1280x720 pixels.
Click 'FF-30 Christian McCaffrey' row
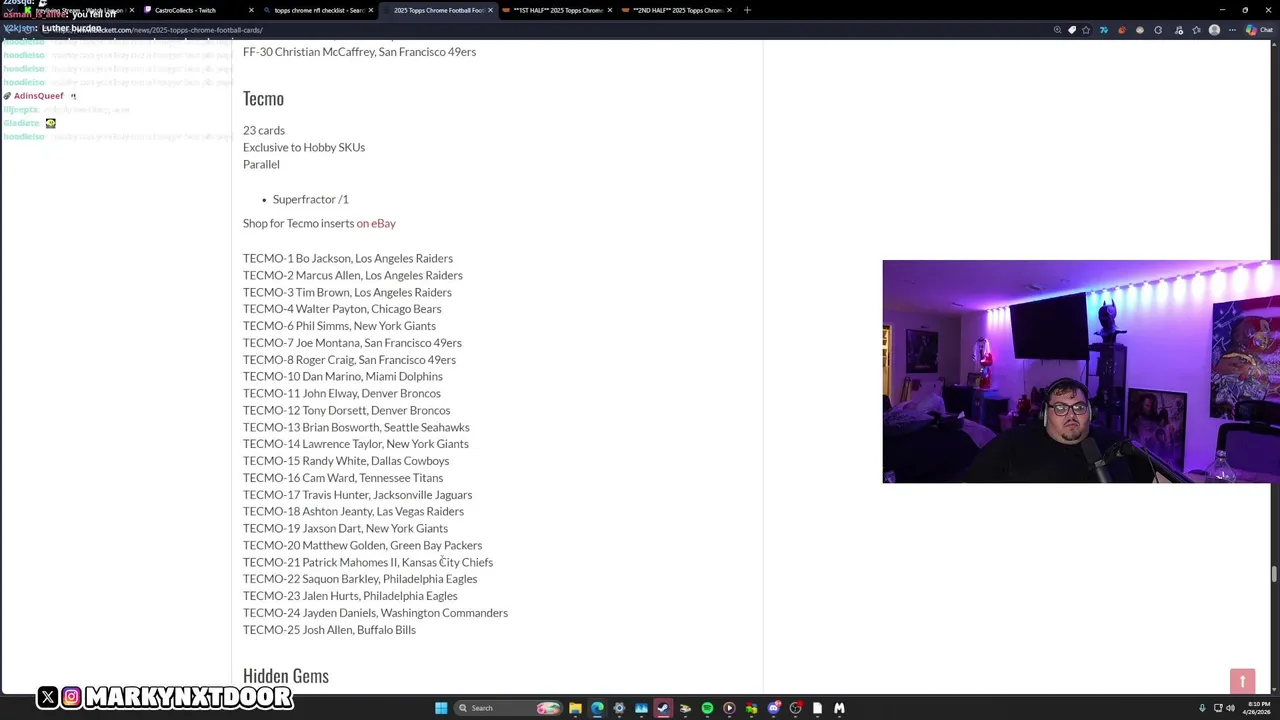(x=359, y=52)
